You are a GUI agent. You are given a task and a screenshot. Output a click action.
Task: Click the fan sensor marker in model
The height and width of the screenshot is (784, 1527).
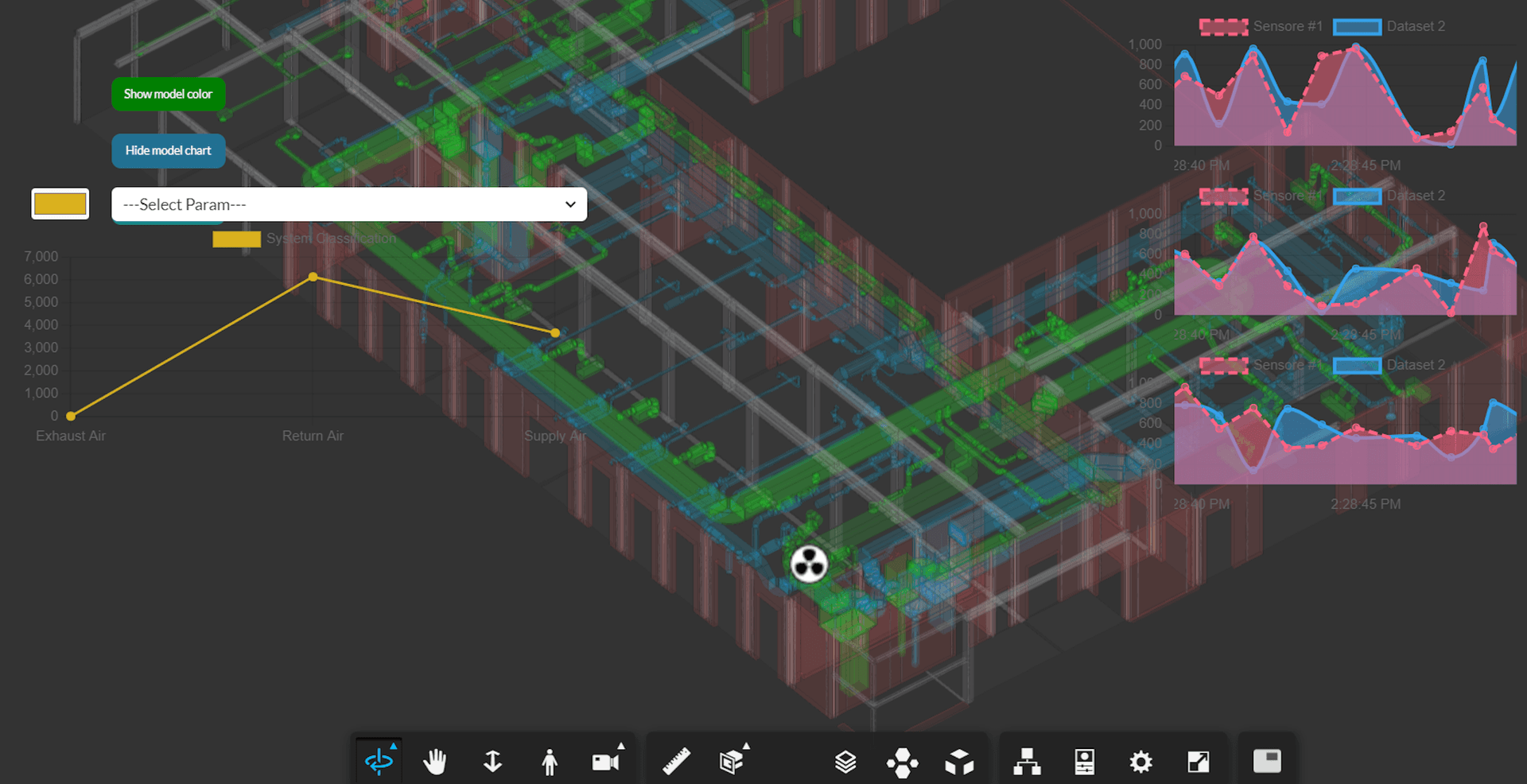click(809, 565)
